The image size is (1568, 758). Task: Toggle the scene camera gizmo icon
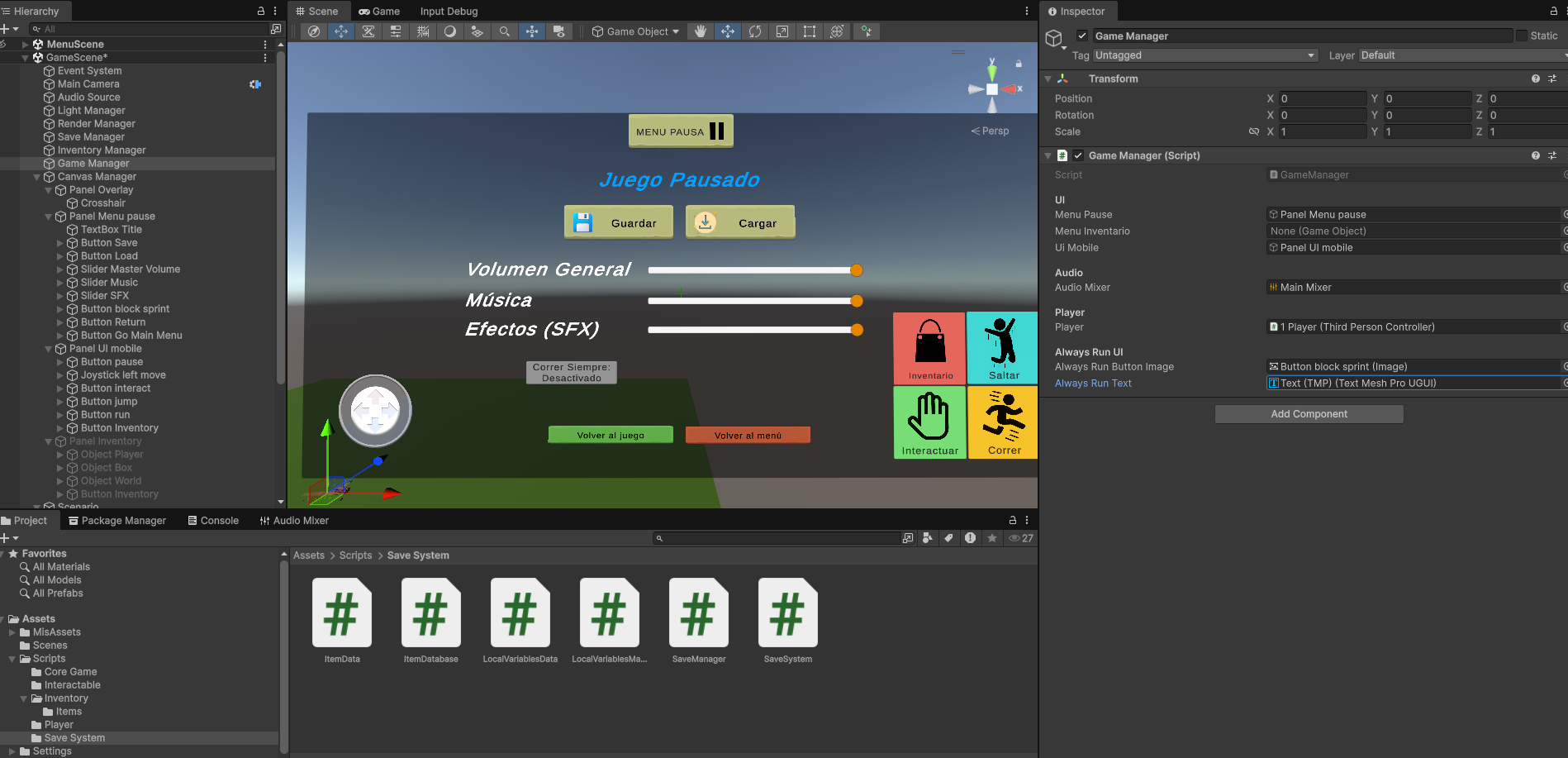(559, 31)
